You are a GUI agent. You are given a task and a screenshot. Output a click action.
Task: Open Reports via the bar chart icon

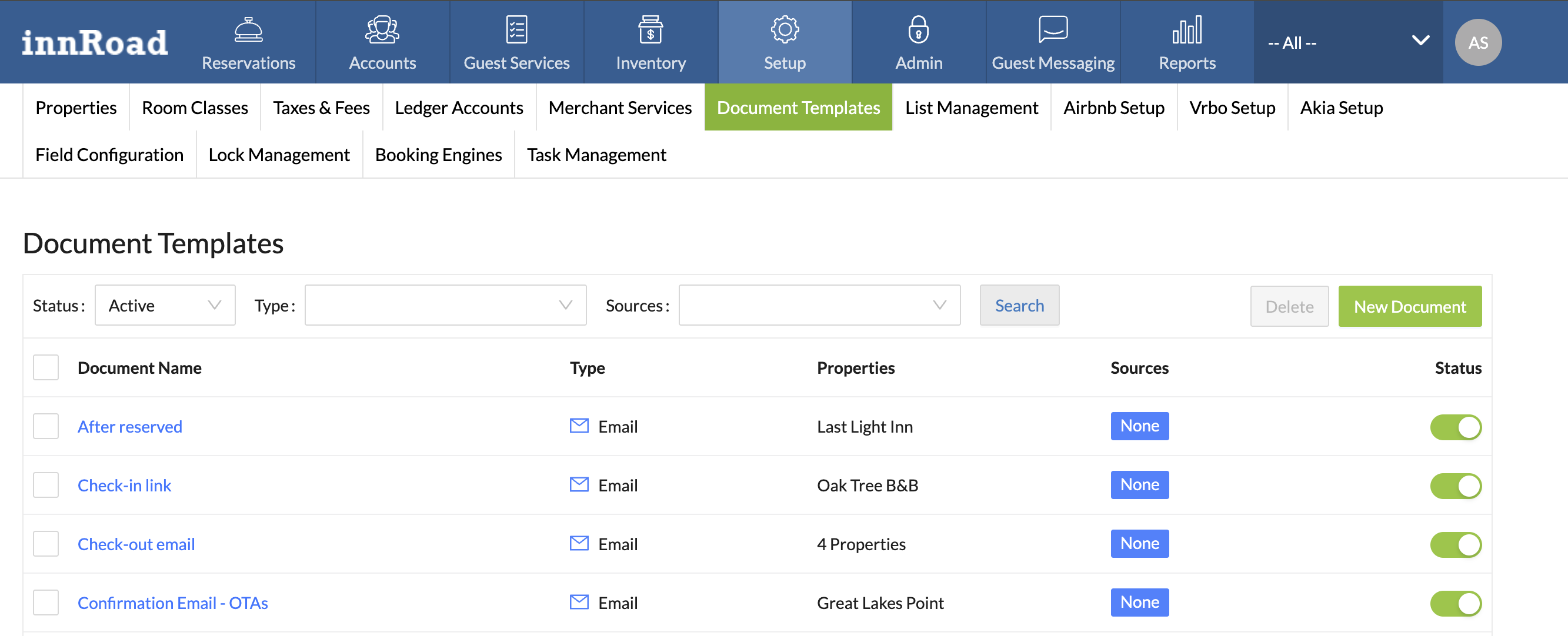pyautogui.click(x=1186, y=29)
